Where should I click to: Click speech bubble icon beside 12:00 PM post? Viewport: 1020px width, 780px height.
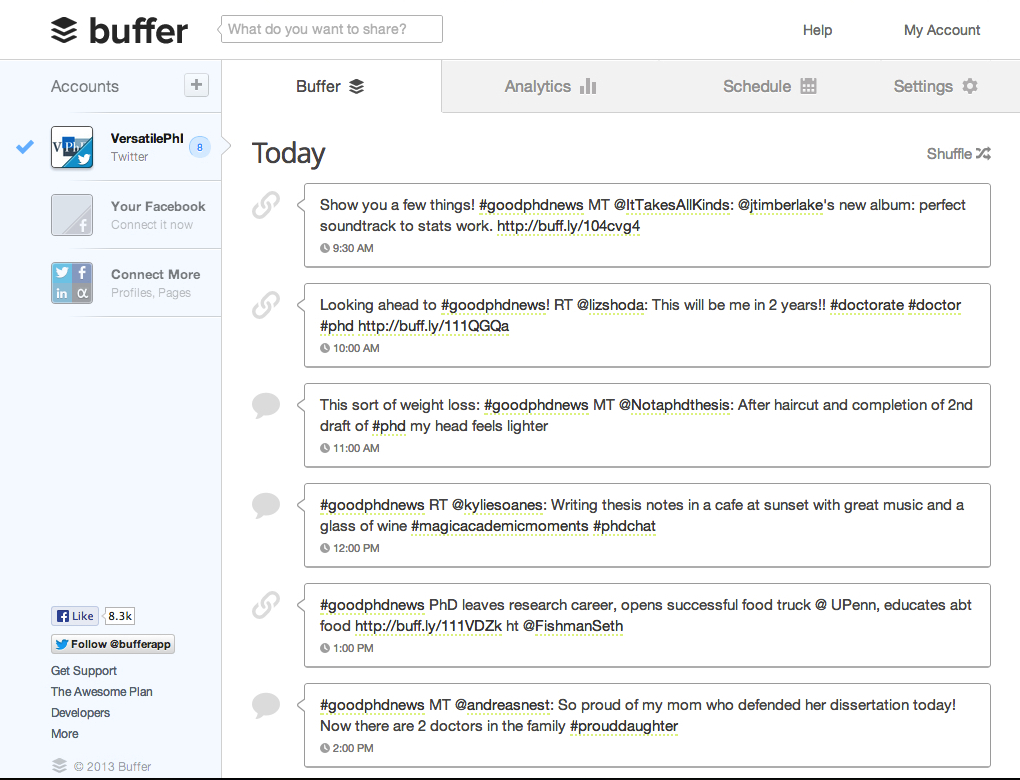[266, 505]
